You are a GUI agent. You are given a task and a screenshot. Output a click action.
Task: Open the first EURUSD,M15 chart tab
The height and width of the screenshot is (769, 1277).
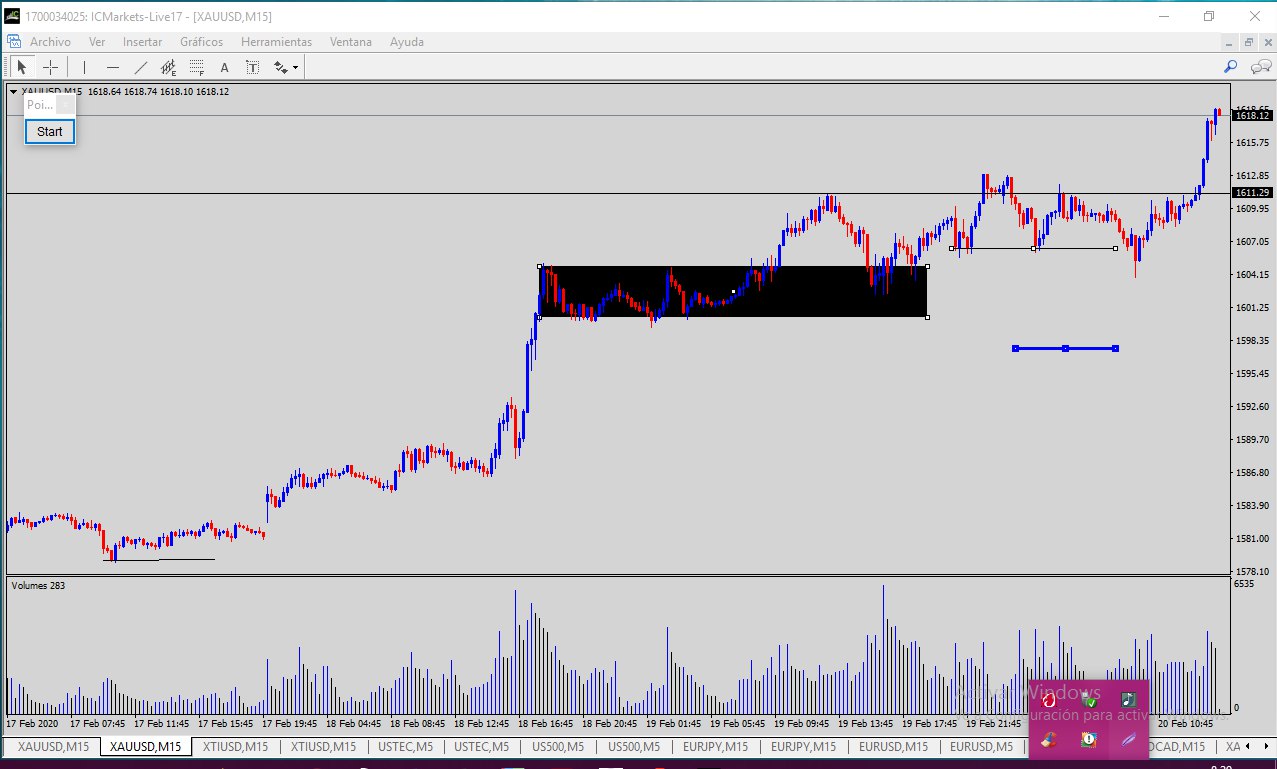(893, 746)
